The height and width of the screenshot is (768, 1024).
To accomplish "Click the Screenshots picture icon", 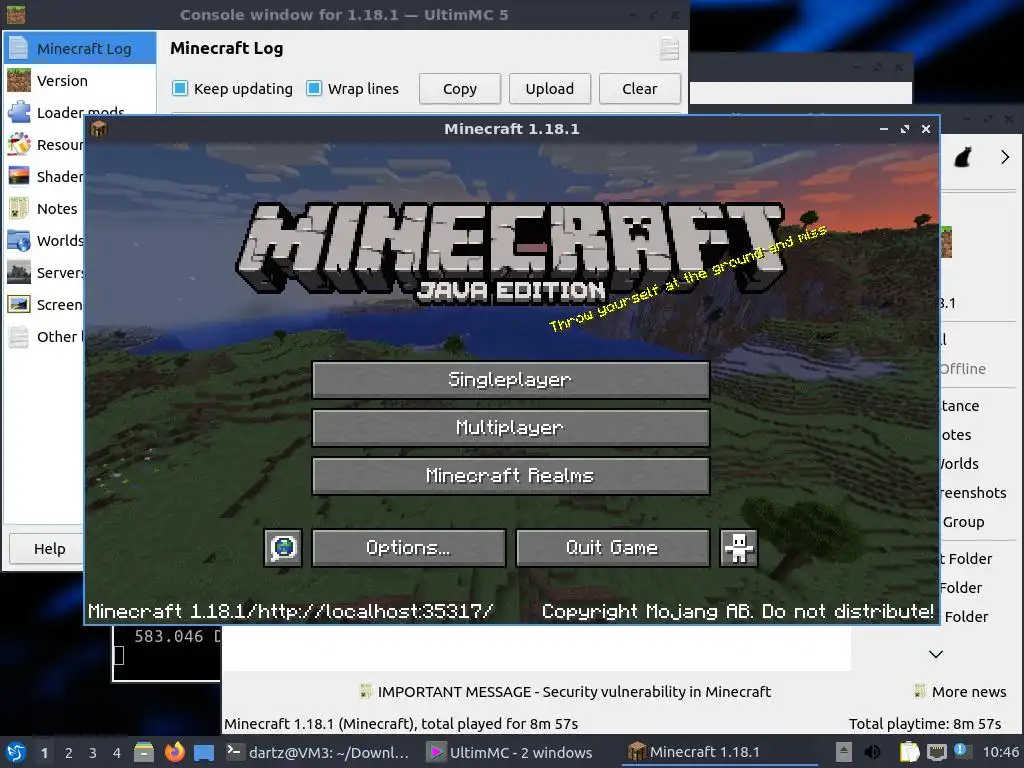I will (19, 304).
